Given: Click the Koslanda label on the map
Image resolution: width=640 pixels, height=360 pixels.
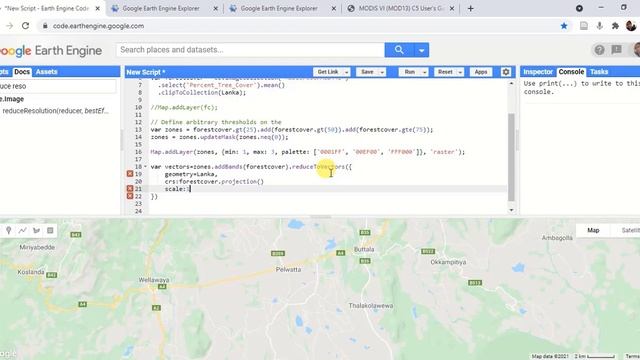Looking at the screenshot, I should coord(31,272).
